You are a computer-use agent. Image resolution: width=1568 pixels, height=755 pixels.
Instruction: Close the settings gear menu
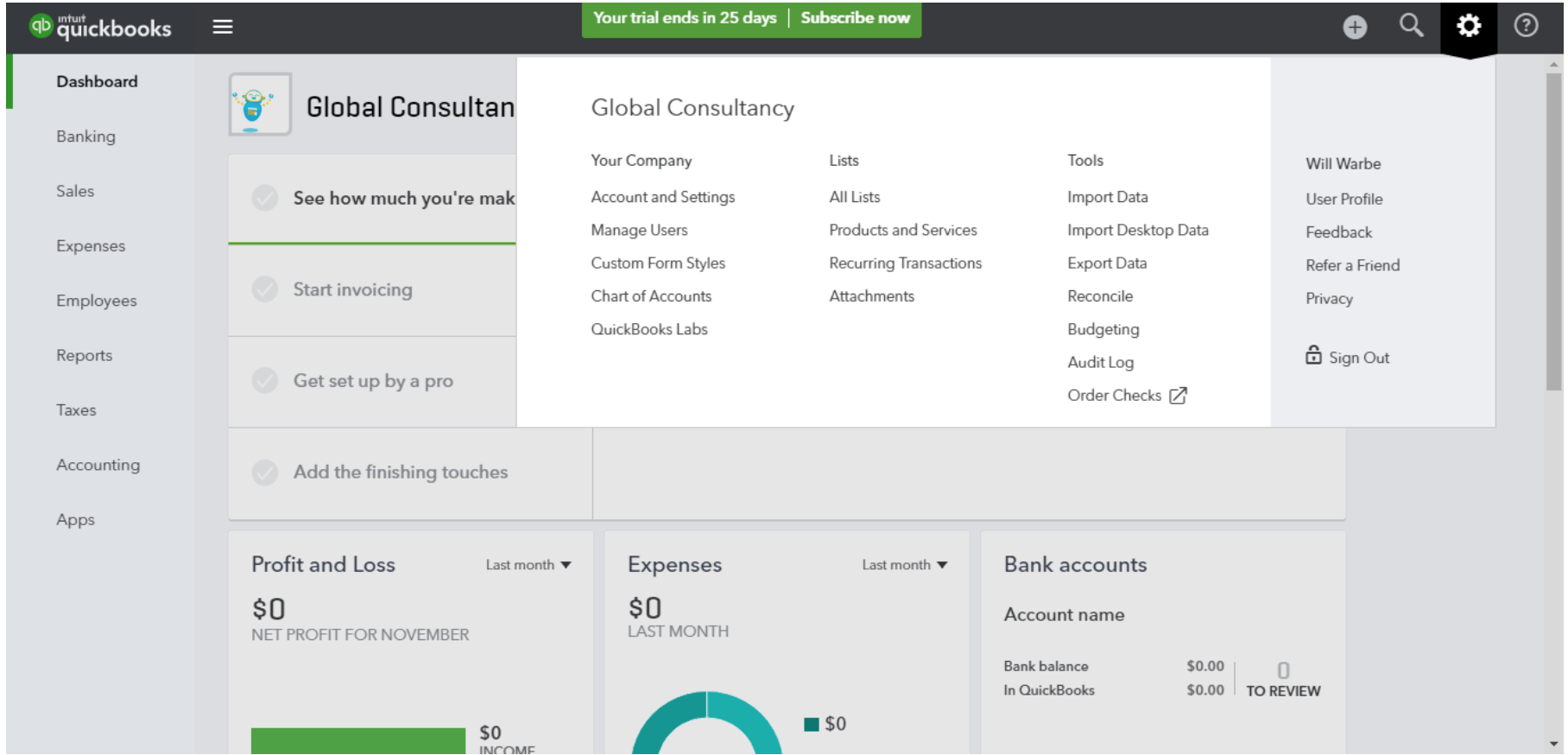[1469, 26]
